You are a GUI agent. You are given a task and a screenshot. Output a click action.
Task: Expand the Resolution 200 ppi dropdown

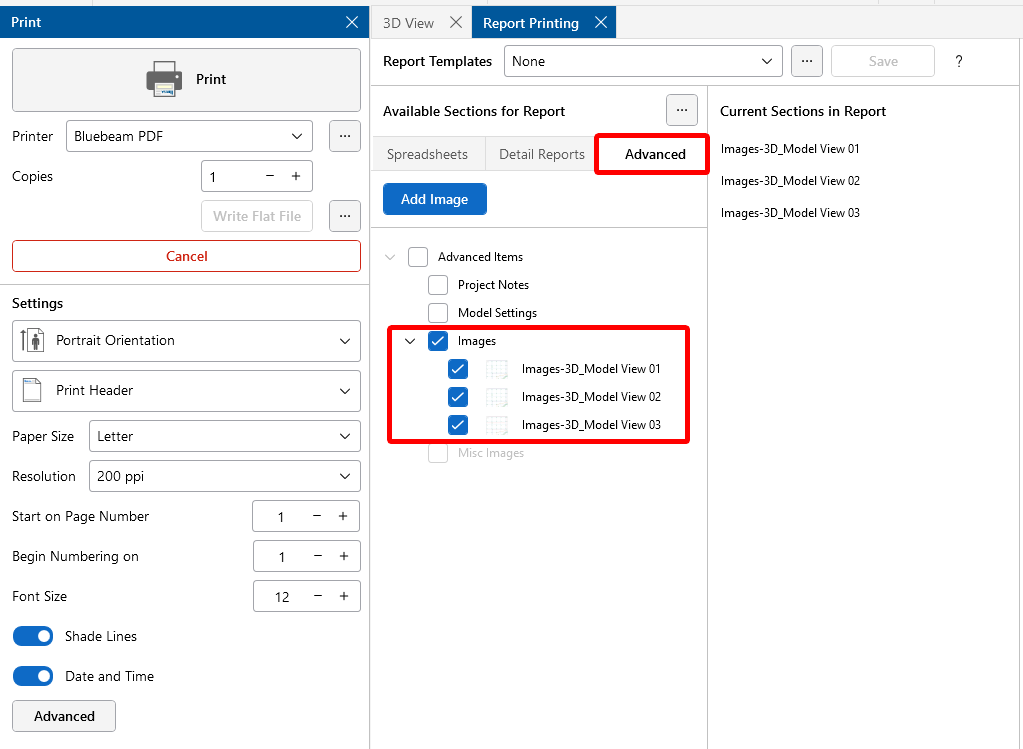224,476
